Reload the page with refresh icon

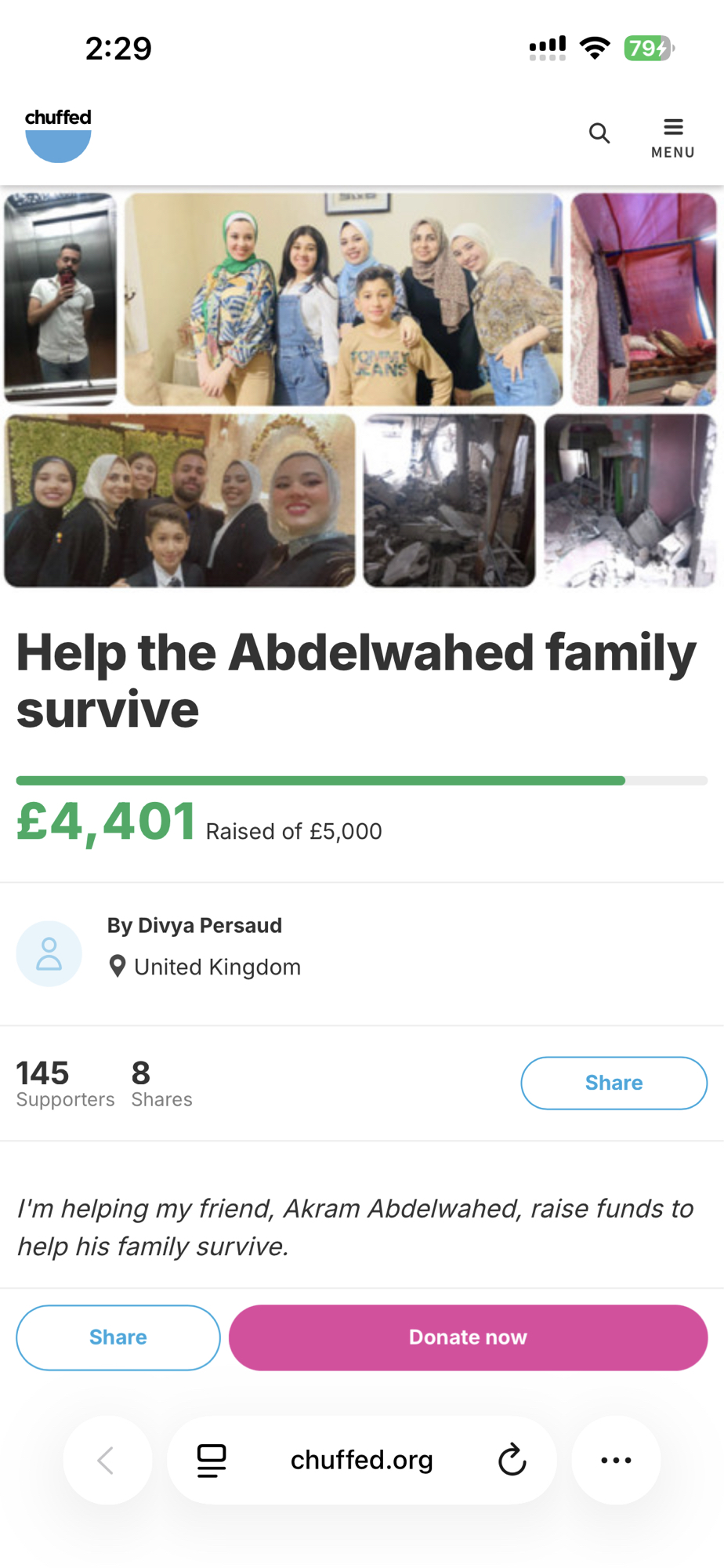[x=512, y=1460]
